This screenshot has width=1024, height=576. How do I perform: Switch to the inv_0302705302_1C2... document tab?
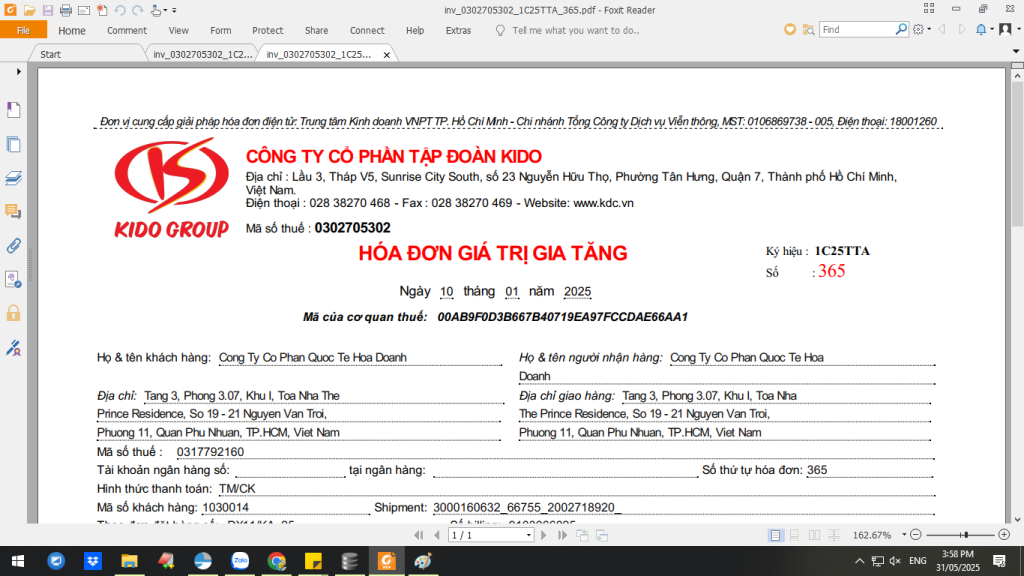(x=202, y=54)
